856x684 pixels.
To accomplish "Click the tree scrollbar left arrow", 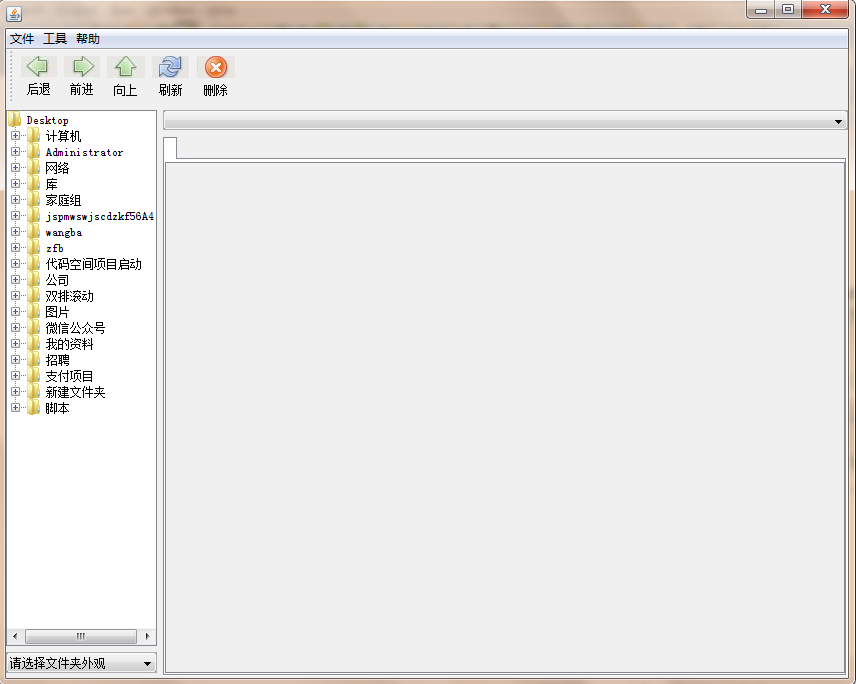I will pyautogui.click(x=15, y=637).
